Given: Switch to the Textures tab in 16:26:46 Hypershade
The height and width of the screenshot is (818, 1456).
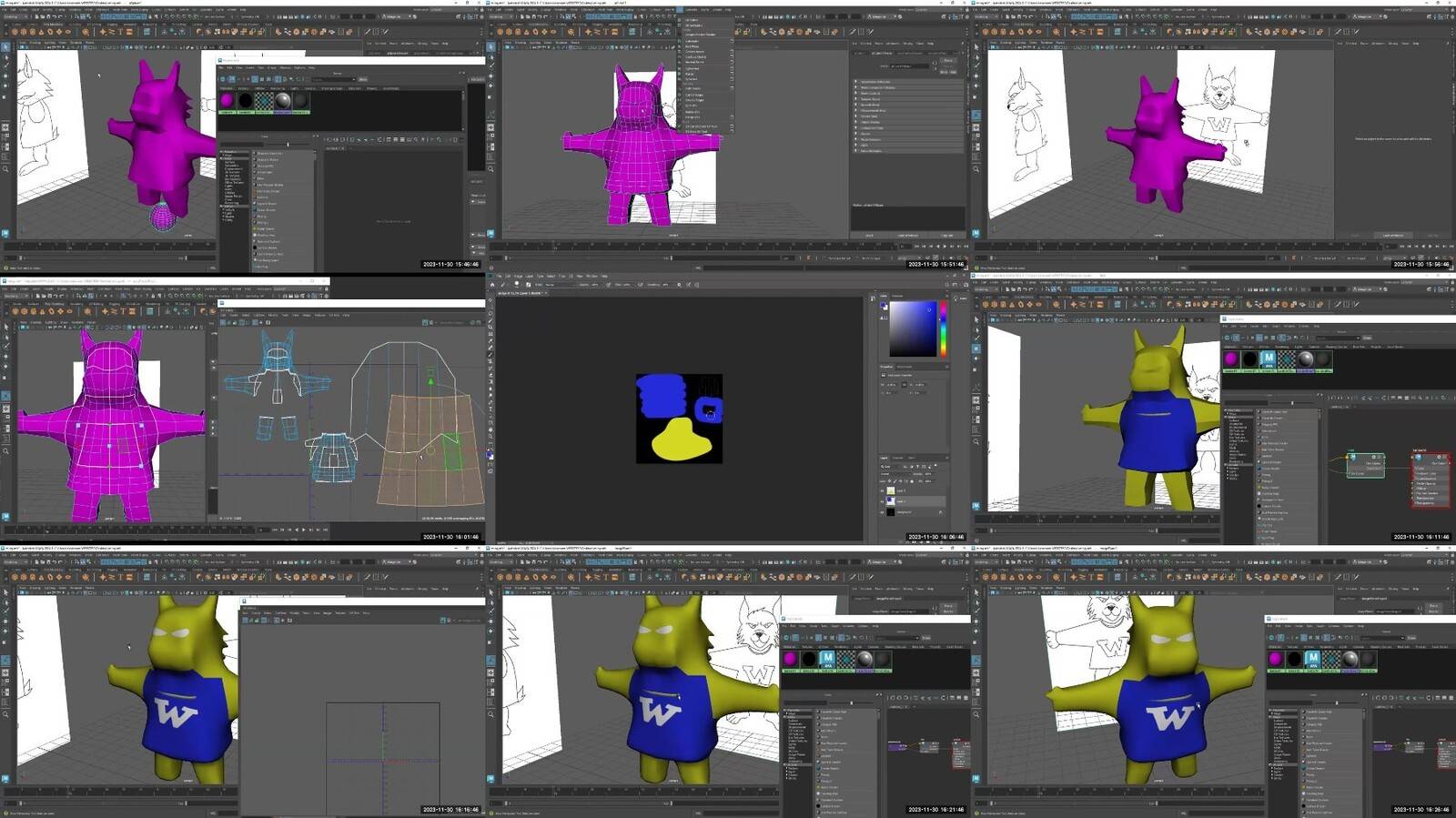Looking at the screenshot, I should (x=1294, y=646).
